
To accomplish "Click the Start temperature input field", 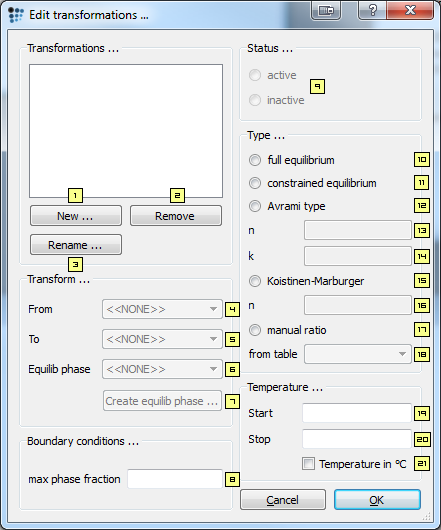I will tap(357, 413).
